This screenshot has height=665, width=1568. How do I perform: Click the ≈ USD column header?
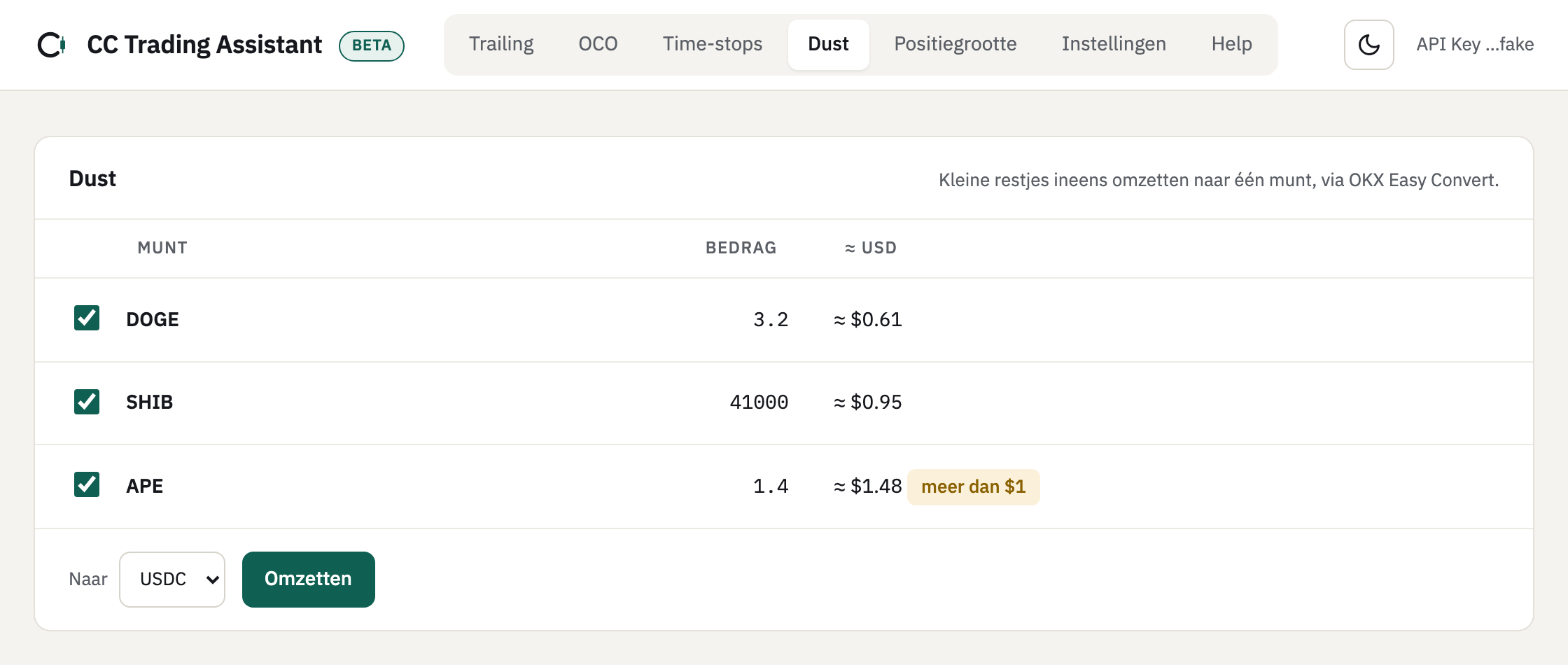[x=871, y=248]
